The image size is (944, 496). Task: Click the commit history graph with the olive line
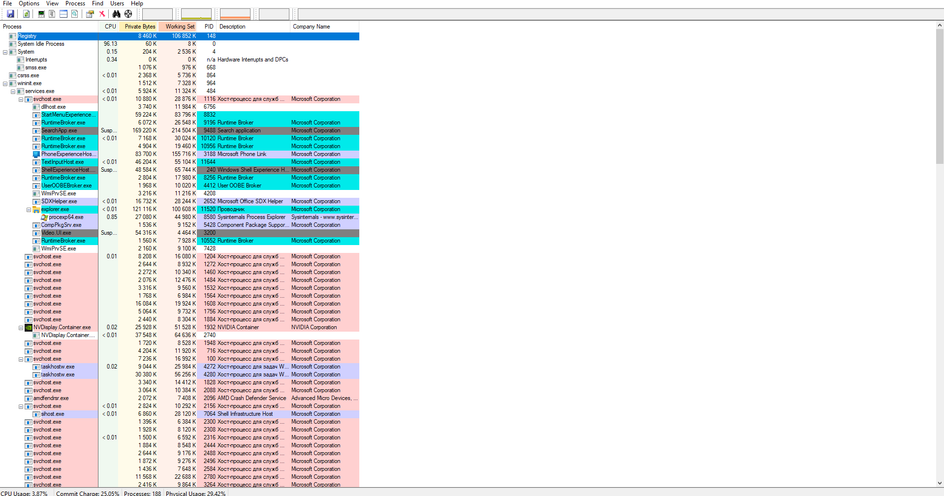pyautogui.click(x=196, y=14)
